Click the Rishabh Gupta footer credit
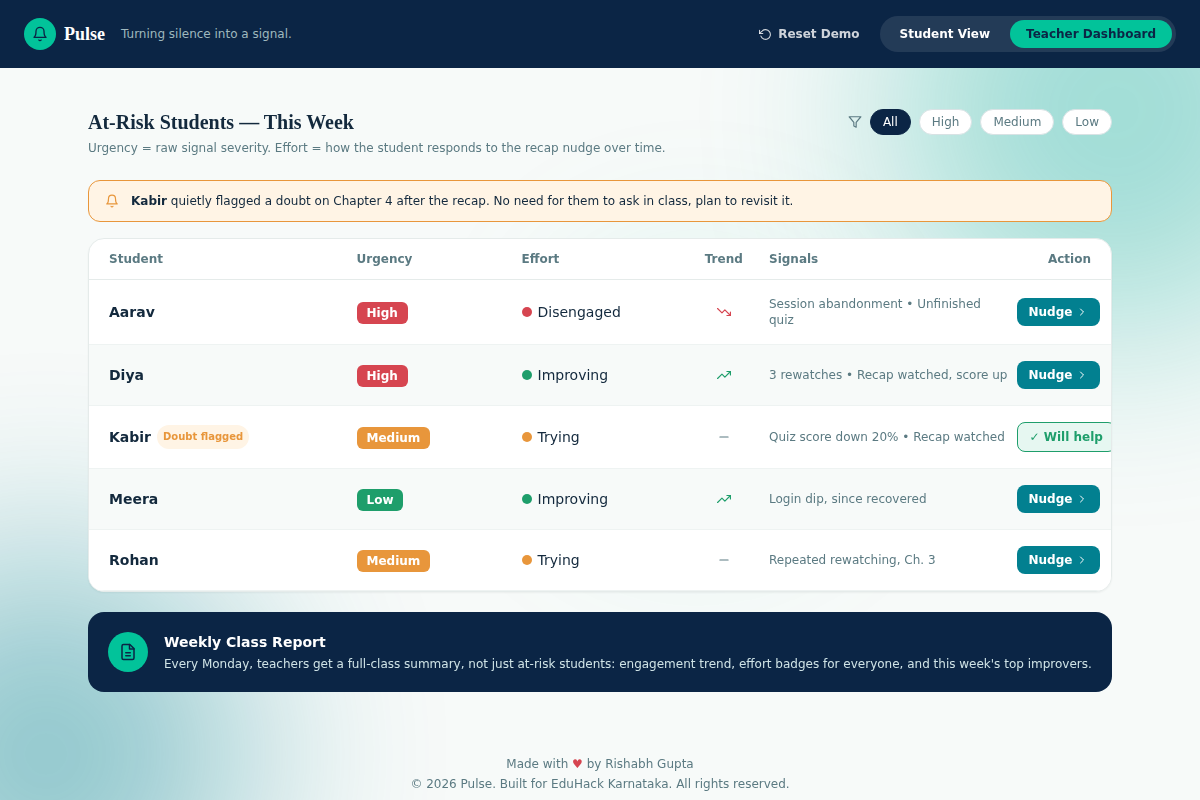 [x=649, y=764]
